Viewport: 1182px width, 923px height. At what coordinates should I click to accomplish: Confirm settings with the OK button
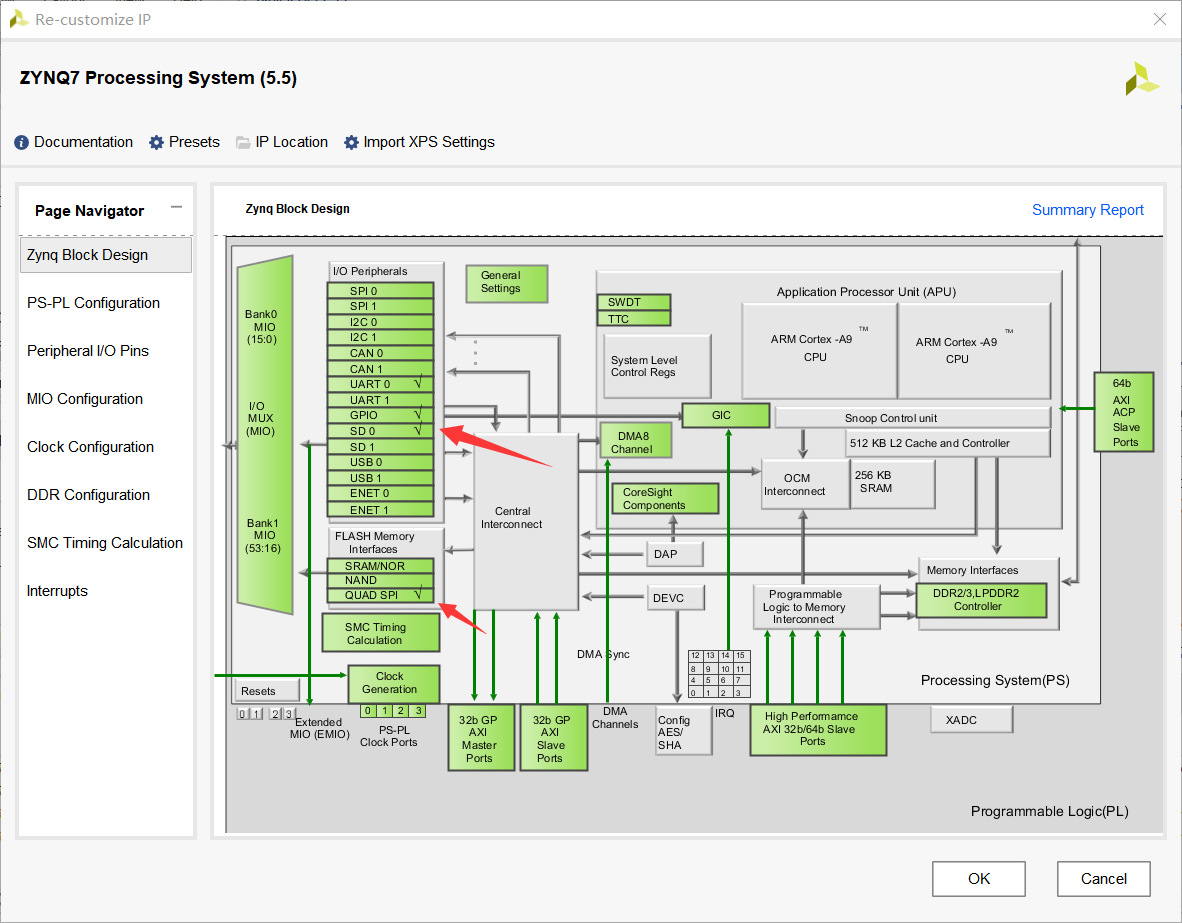[978, 878]
